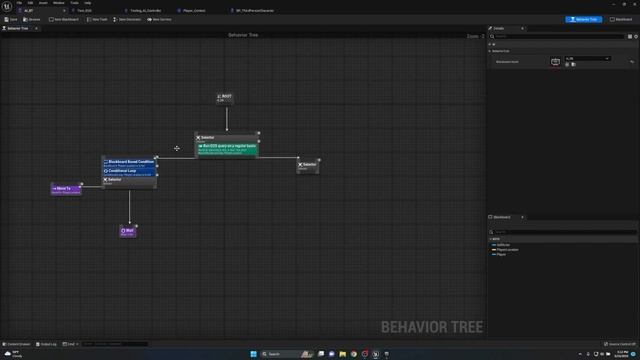Select the right-side empty Selector node

[x=308, y=166]
